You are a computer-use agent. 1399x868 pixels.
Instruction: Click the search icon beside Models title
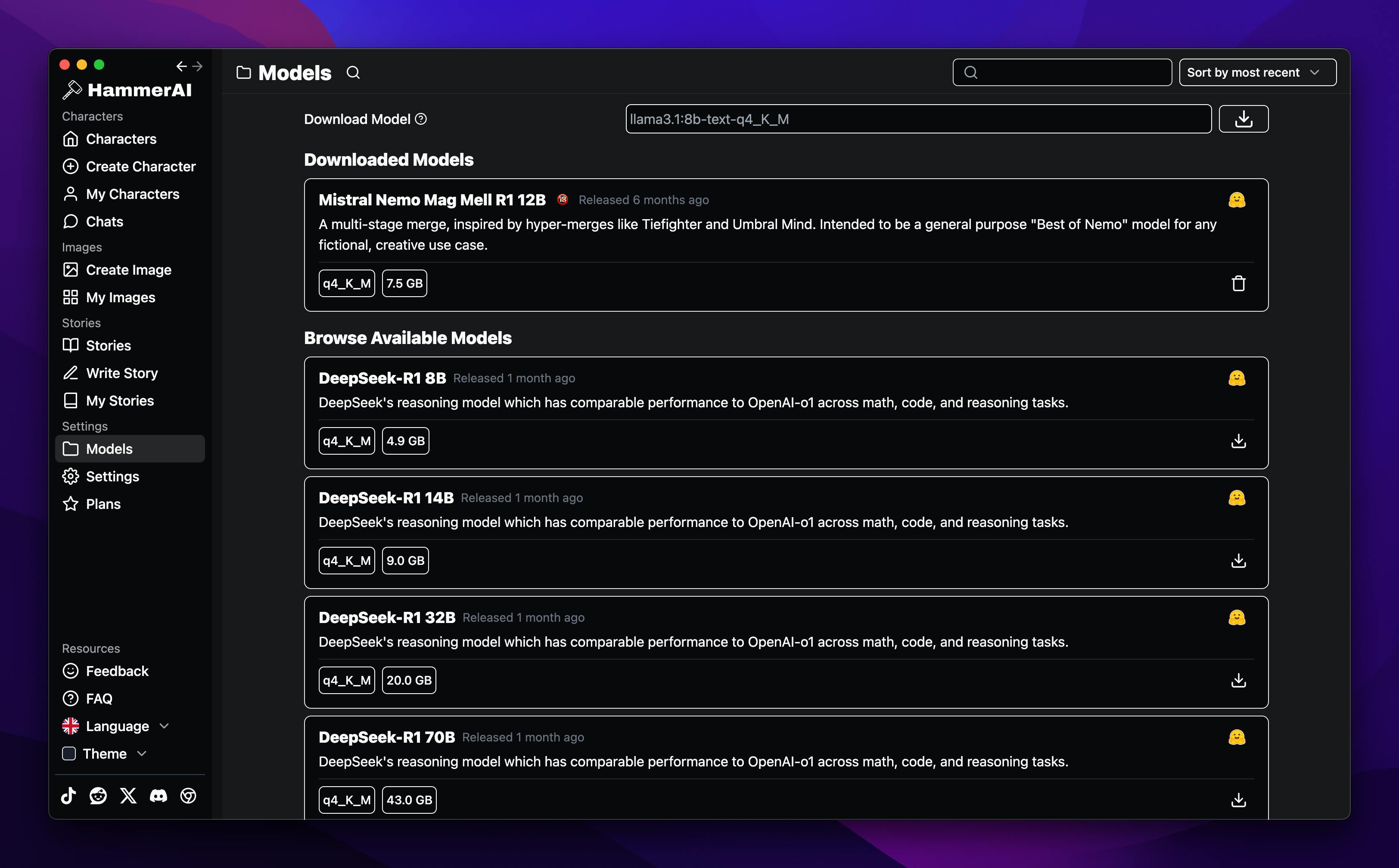click(353, 73)
